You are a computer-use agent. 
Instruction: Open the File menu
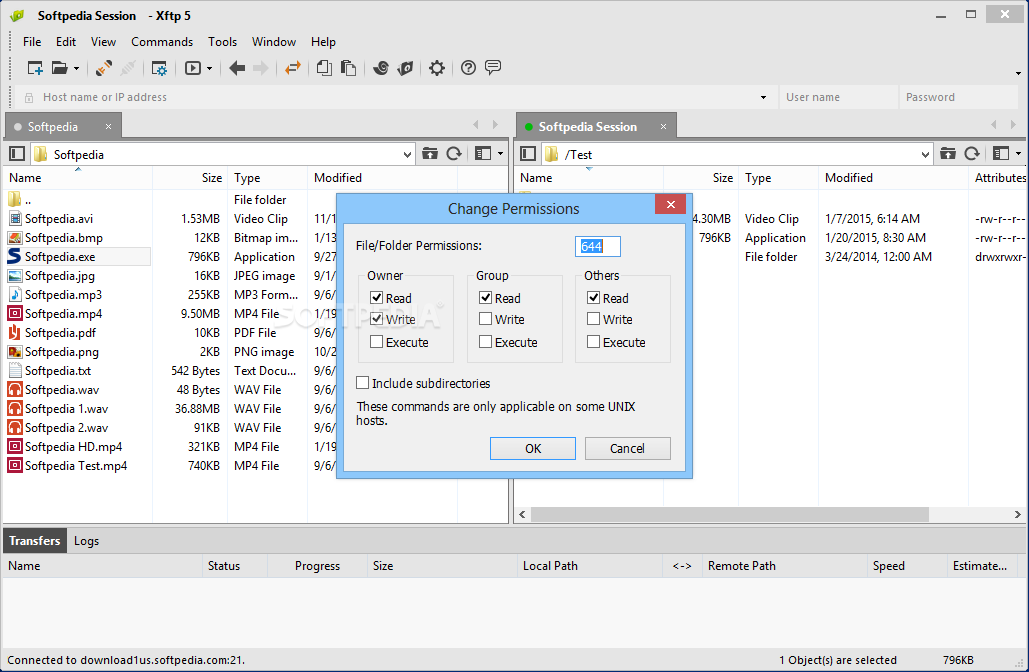point(32,41)
